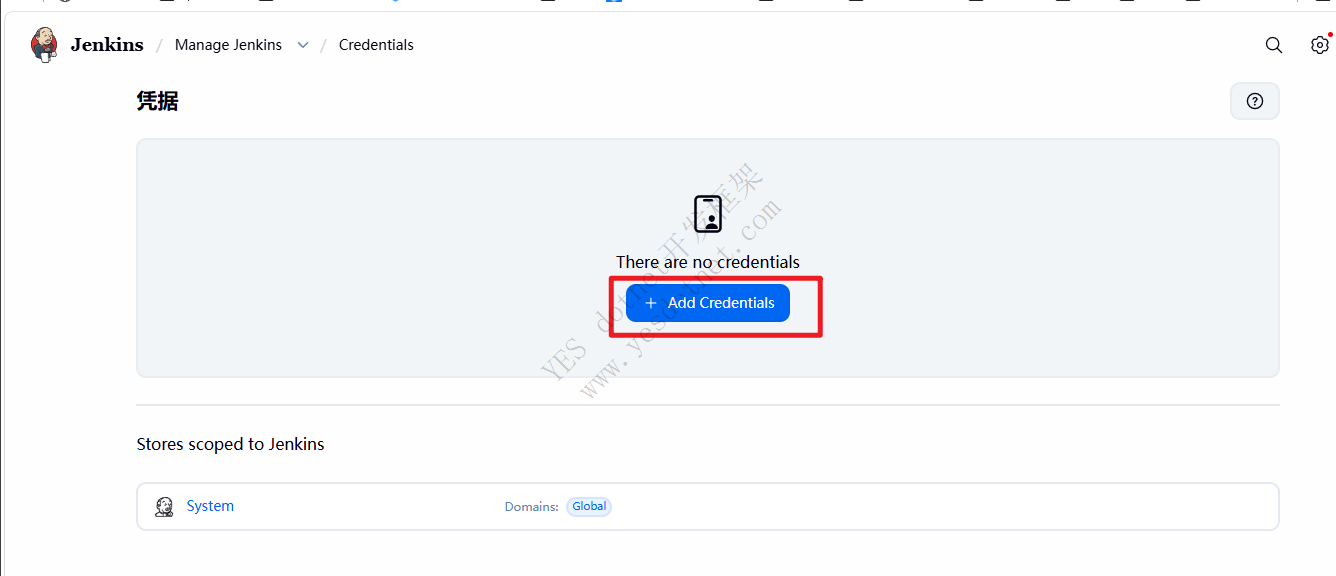The height and width of the screenshot is (576, 1336).
Task: Click the 'There are no credentials' message
Action: [708, 262]
